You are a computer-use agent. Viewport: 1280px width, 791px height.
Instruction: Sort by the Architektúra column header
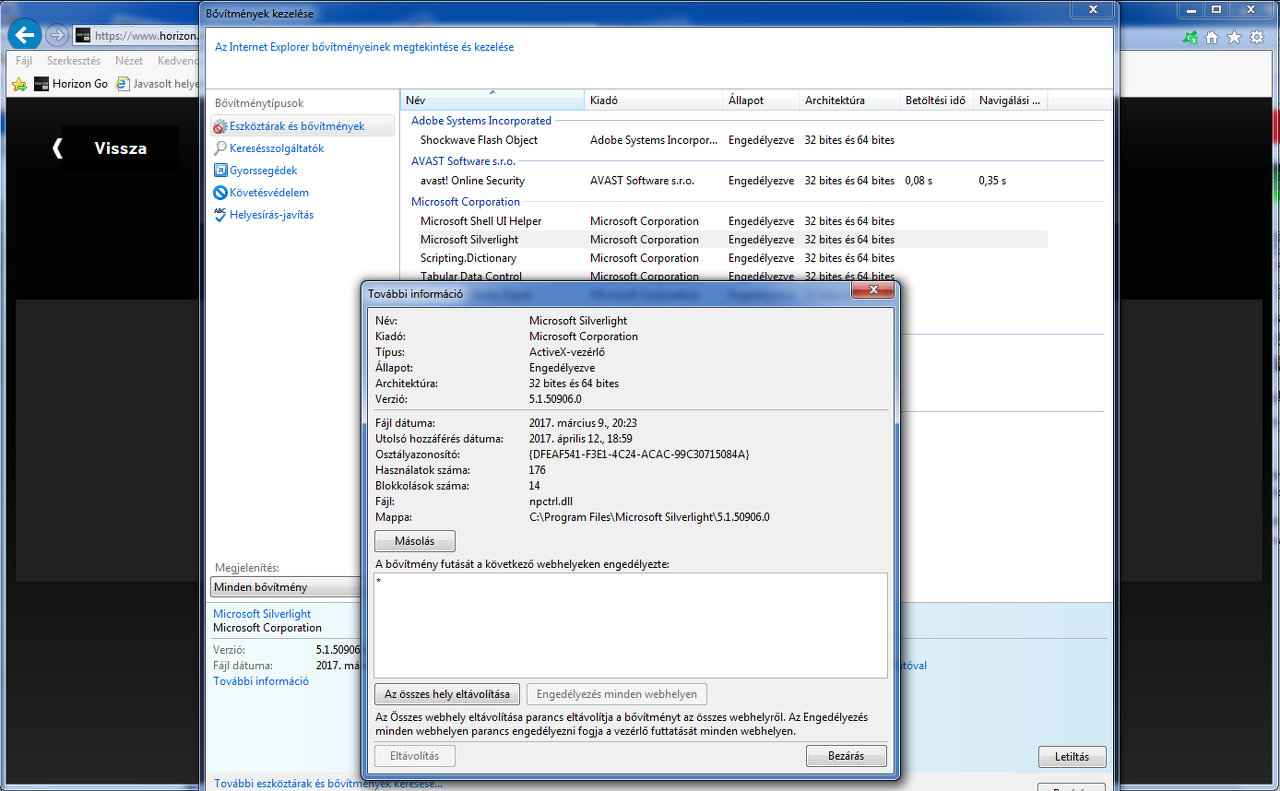848,100
